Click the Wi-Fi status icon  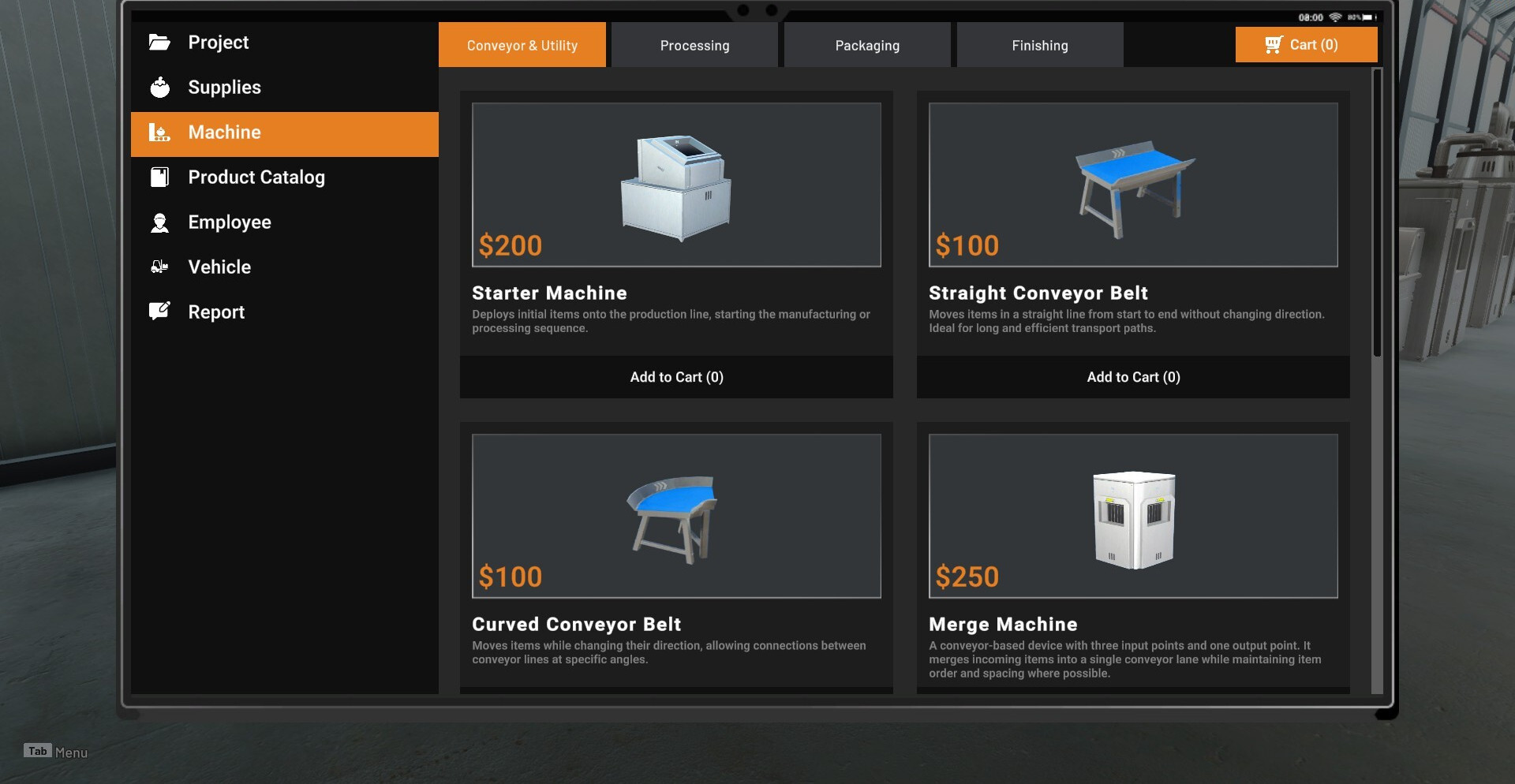tap(1335, 17)
